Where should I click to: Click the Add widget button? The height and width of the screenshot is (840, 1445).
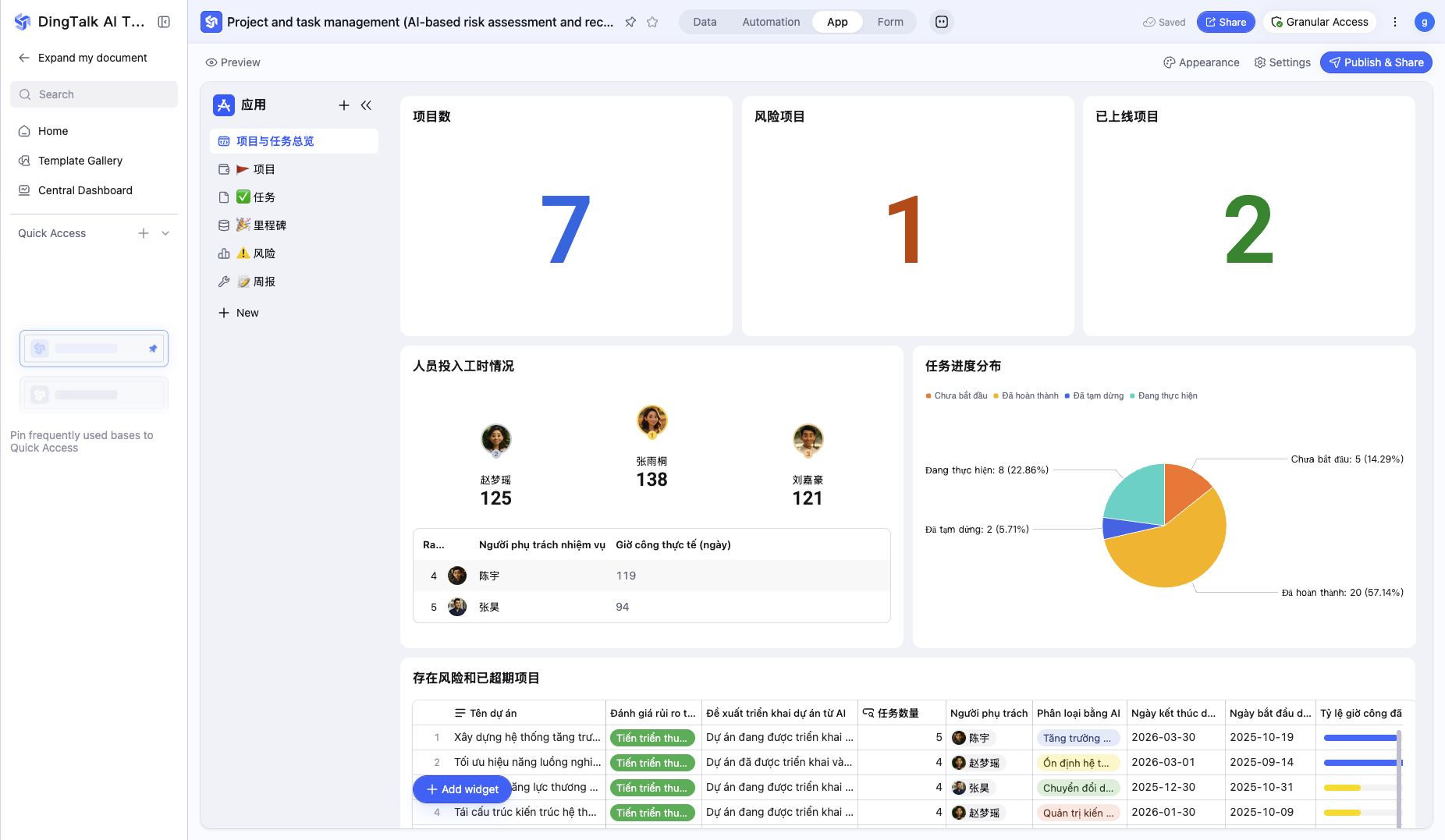[462, 789]
